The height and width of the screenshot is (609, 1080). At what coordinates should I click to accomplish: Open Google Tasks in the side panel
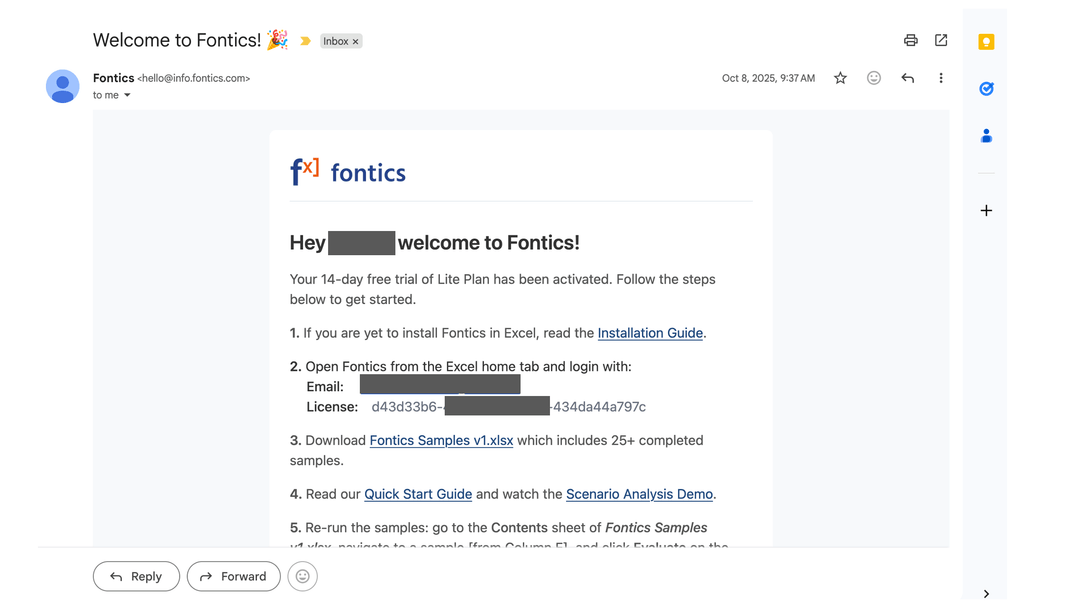986,89
